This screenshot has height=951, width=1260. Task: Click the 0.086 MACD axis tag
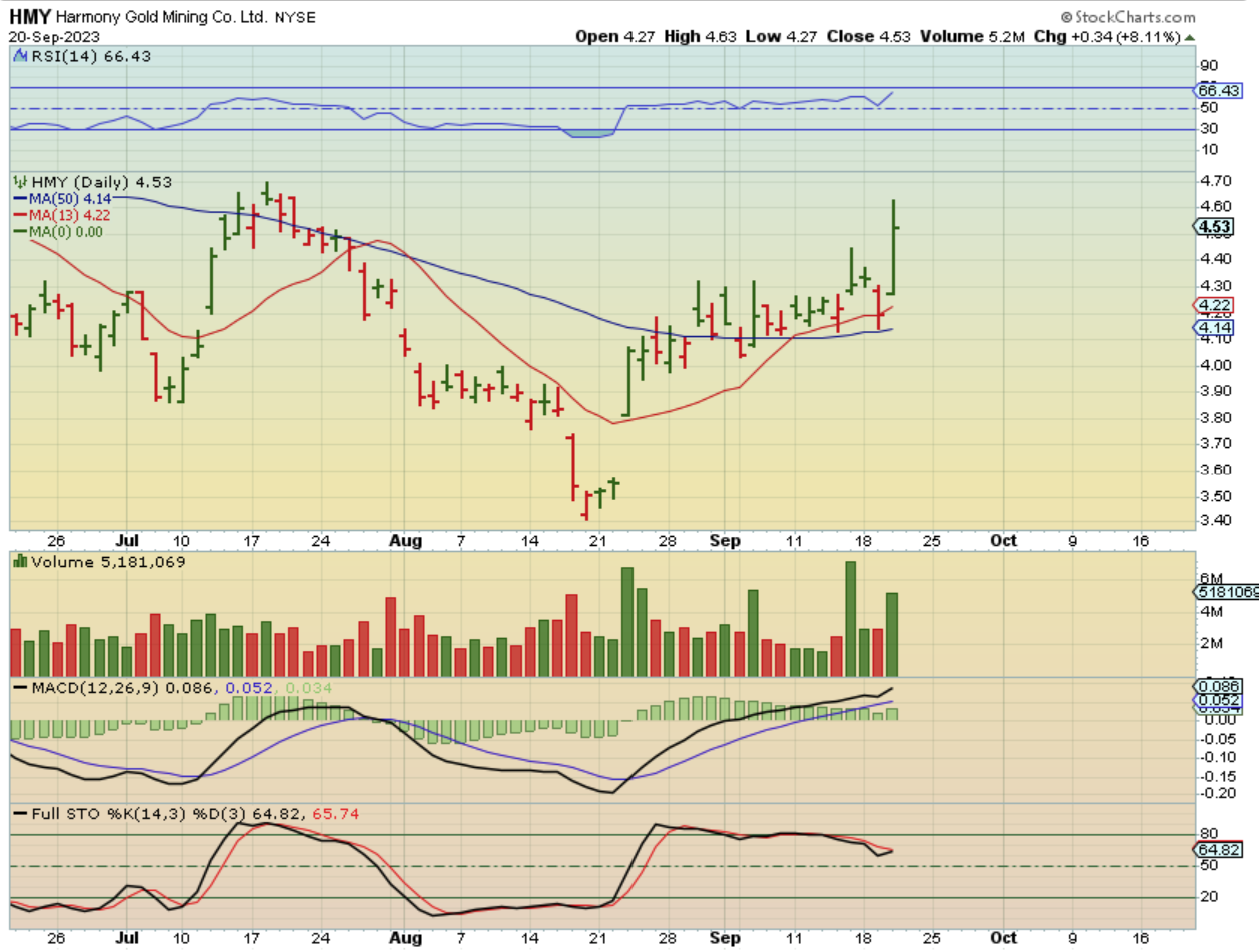coord(1220,687)
